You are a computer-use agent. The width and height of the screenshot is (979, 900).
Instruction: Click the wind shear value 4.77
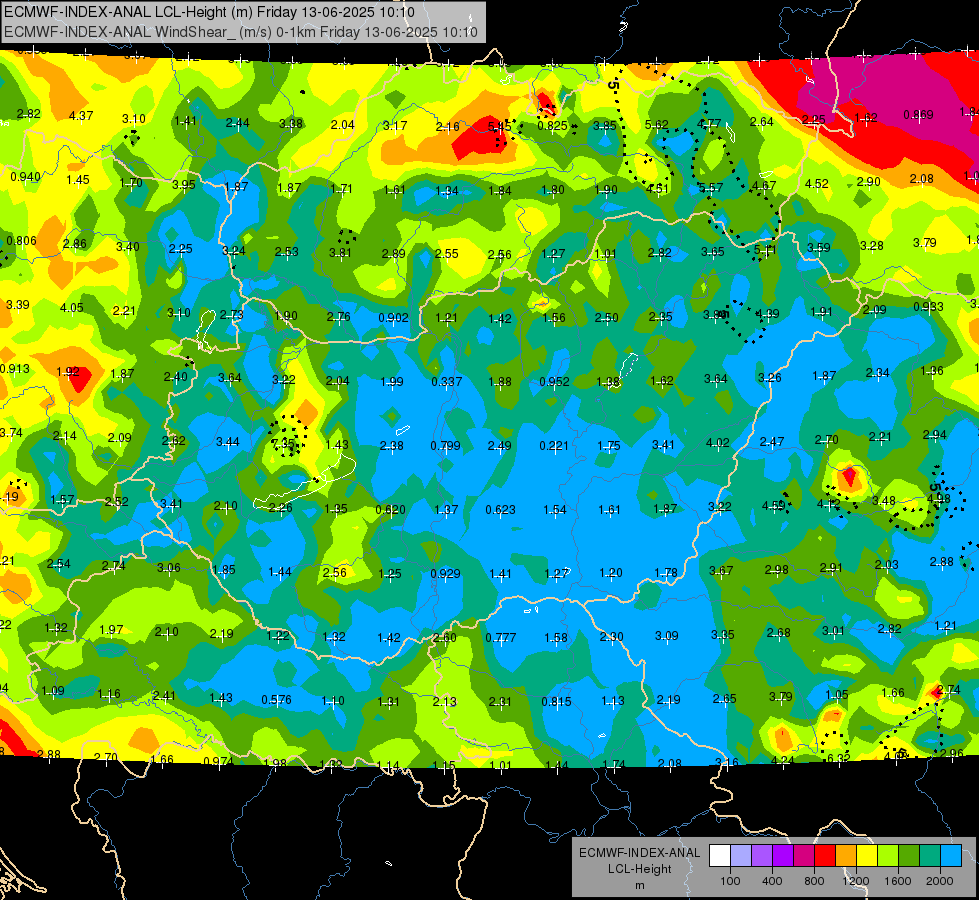click(x=709, y=124)
